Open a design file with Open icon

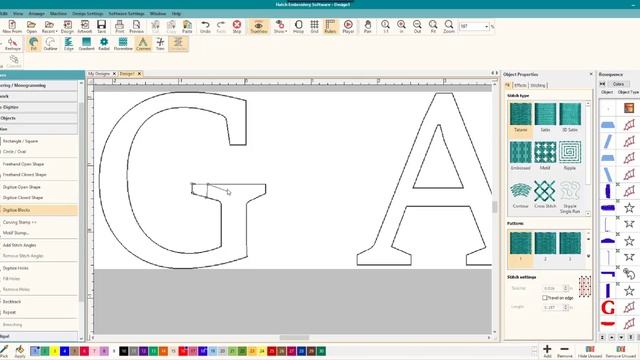[x=31, y=27]
